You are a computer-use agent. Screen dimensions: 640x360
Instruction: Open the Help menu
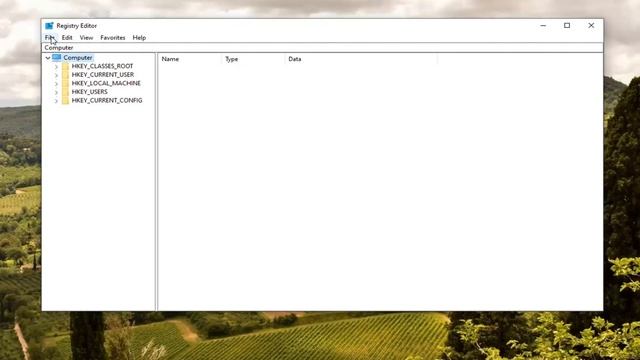(139, 38)
